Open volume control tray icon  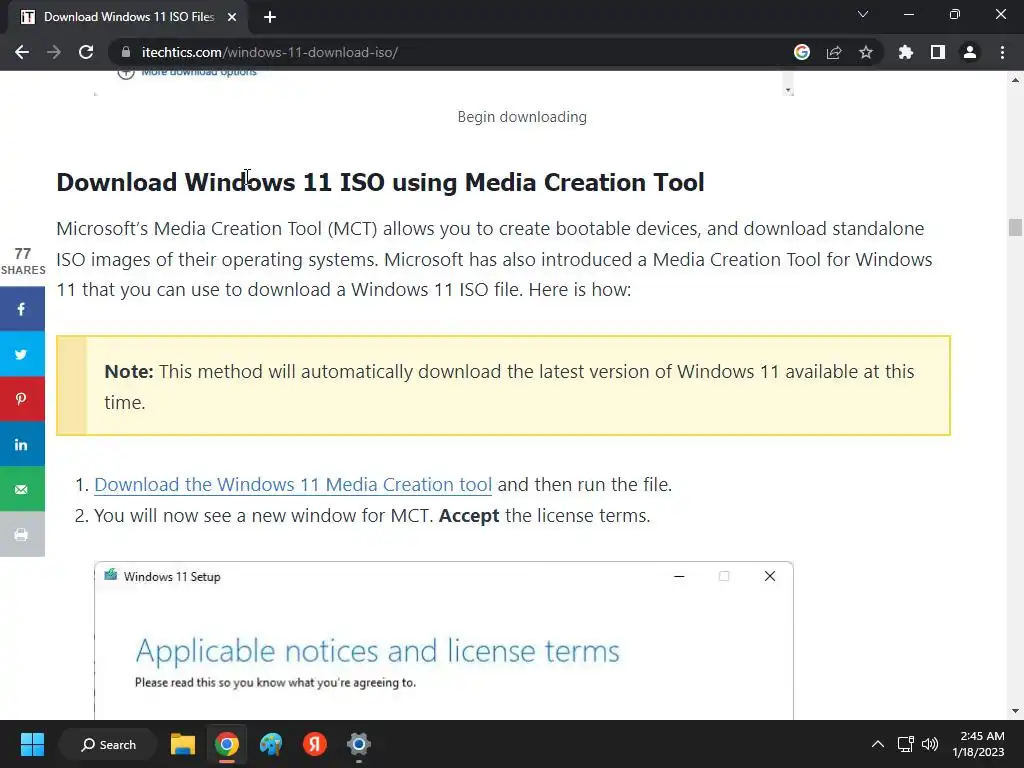pyautogui.click(x=930, y=744)
